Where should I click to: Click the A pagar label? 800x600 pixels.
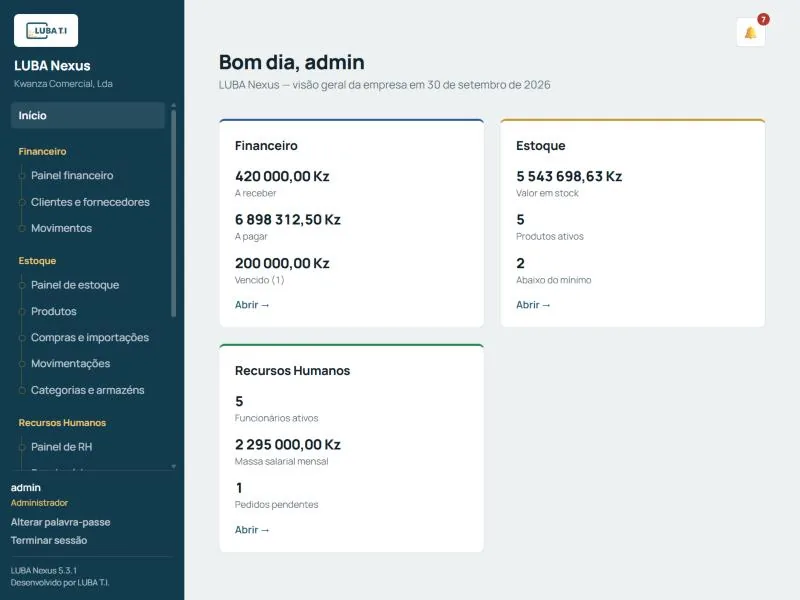251,236
